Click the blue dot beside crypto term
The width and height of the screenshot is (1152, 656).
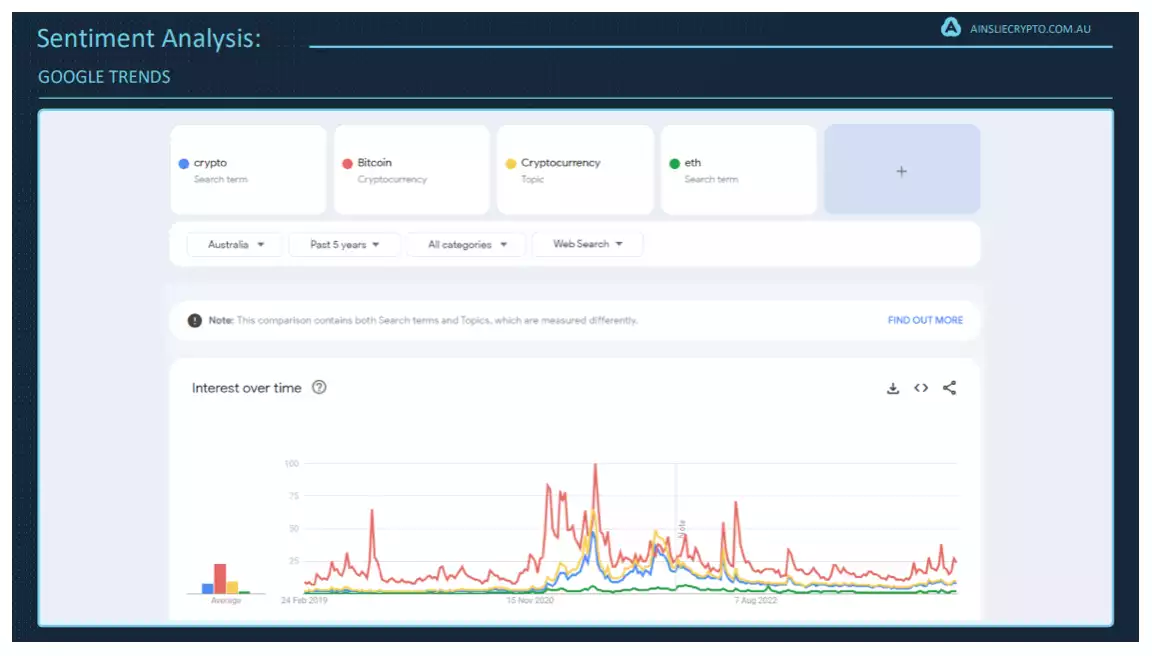click(184, 163)
